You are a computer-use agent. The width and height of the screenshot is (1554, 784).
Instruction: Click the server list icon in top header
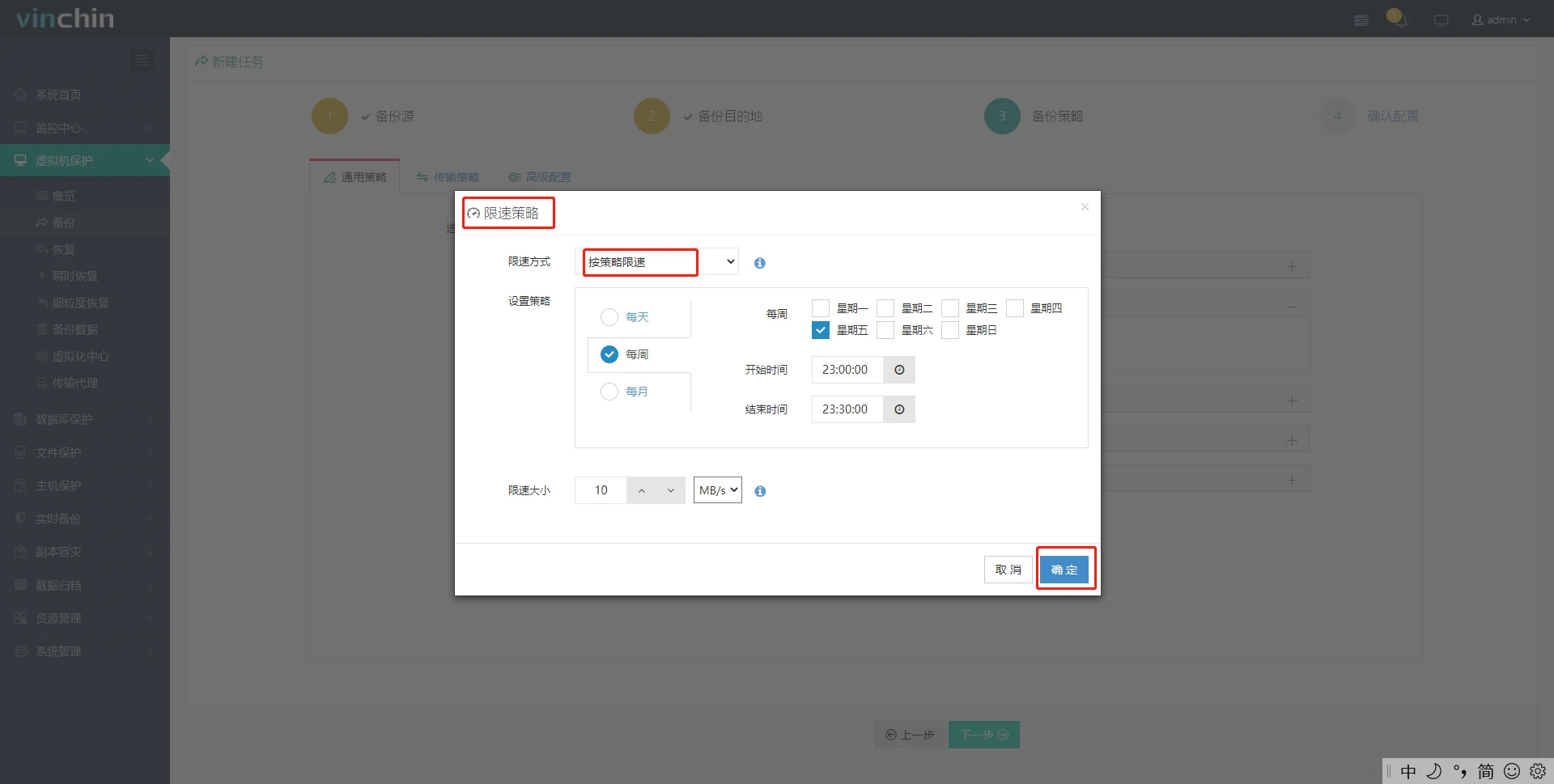[x=1361, y=20]
